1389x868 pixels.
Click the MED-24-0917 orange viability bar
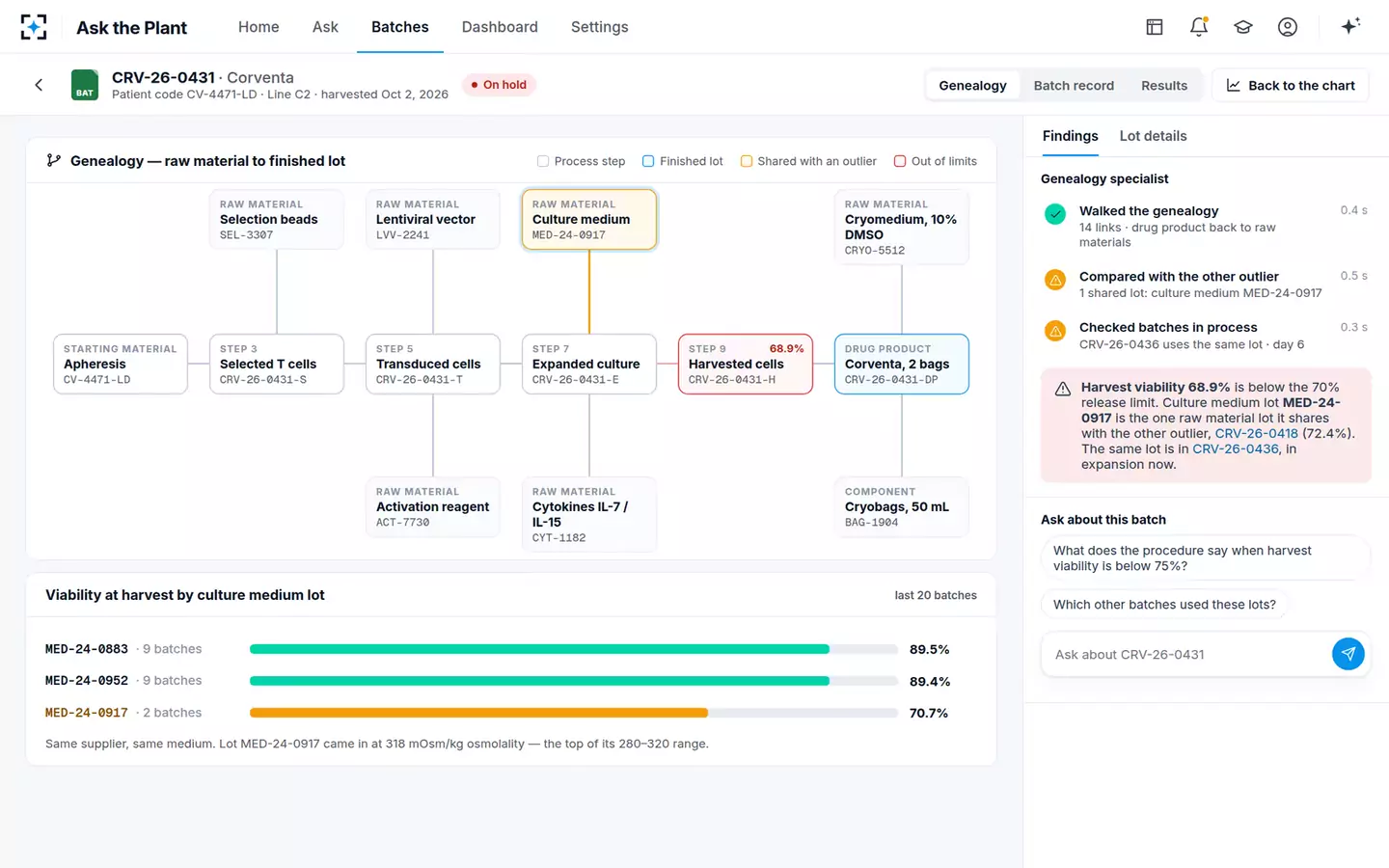click(x=478, y=713)
